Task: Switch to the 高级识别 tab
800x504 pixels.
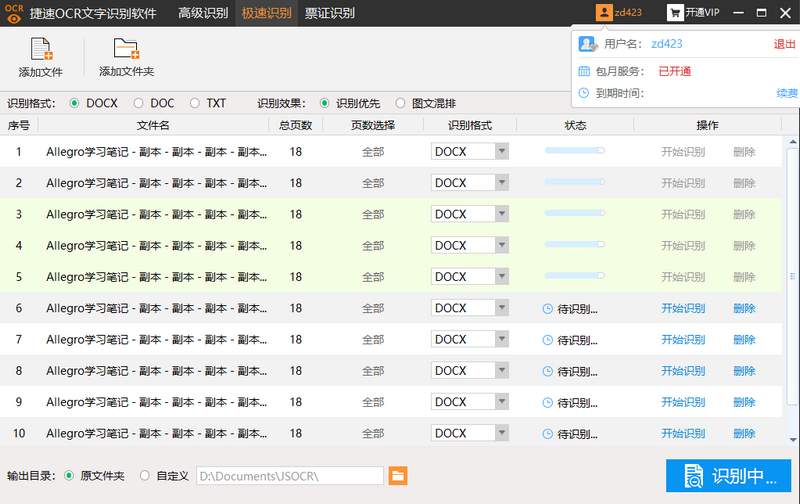Action: (x=202, y=13)
